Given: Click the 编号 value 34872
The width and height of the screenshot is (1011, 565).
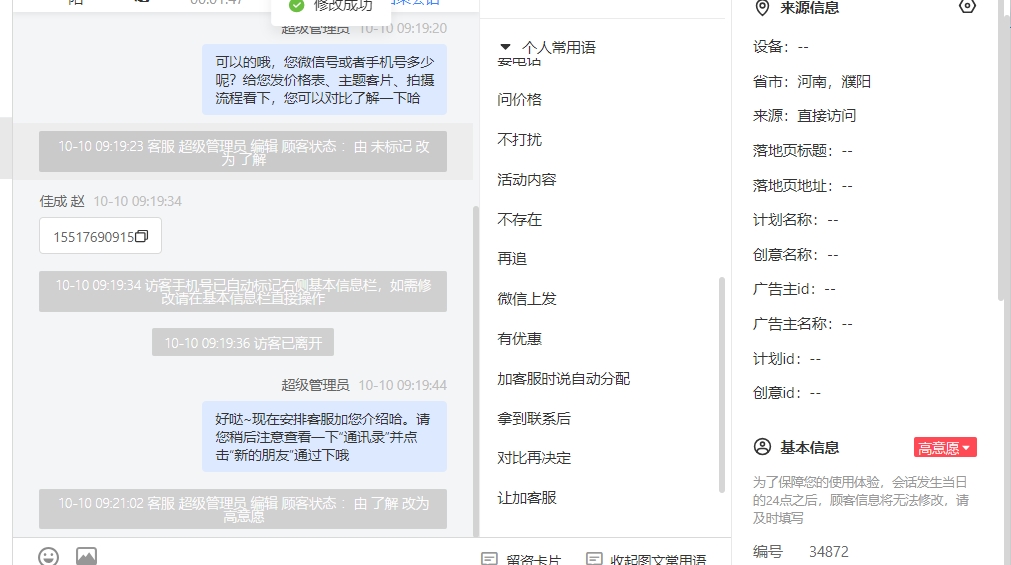Looking at the screenshot, I should (x=829, y=551).
